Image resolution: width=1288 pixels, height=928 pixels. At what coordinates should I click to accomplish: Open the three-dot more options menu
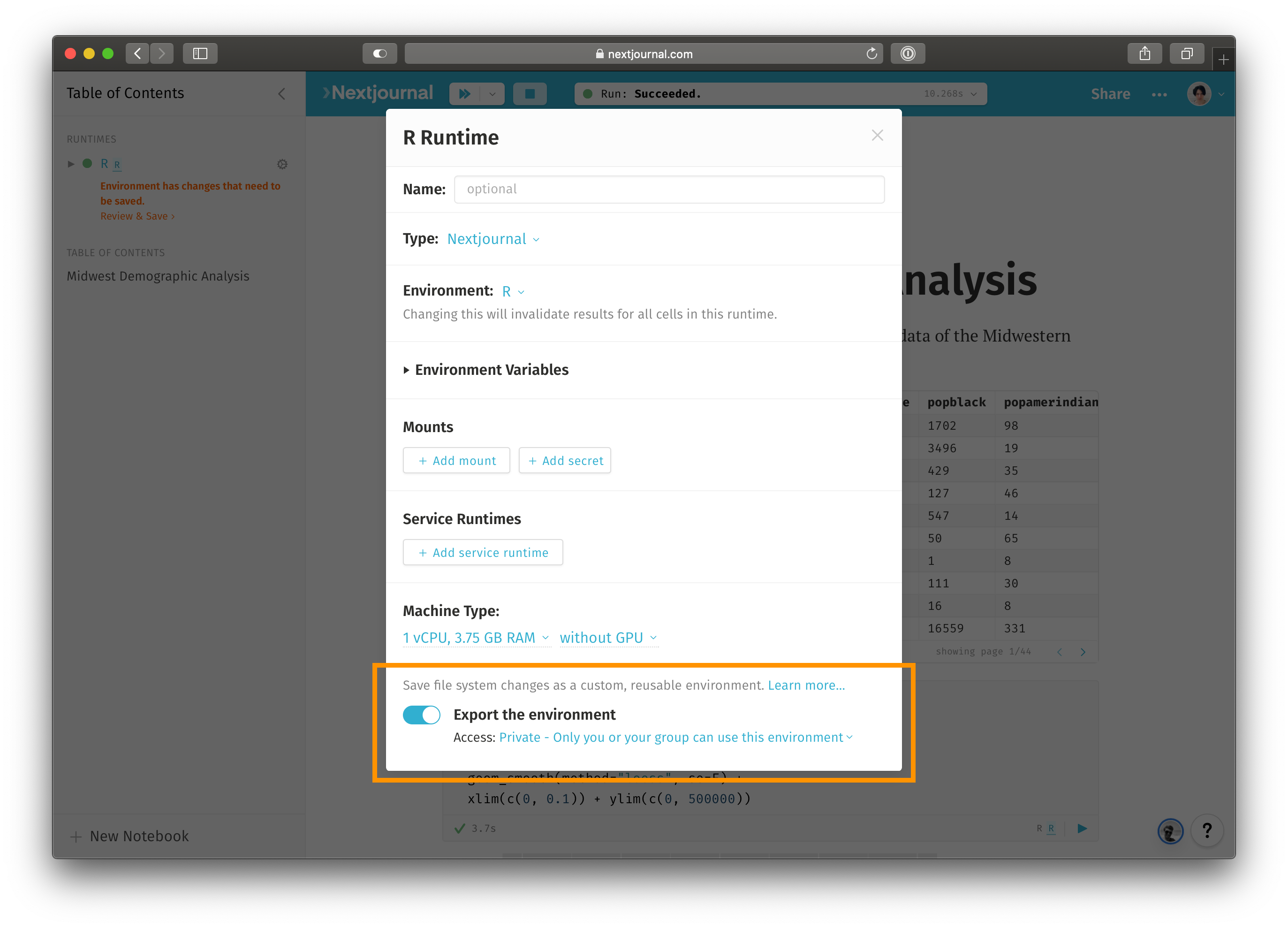point(1159,94)
